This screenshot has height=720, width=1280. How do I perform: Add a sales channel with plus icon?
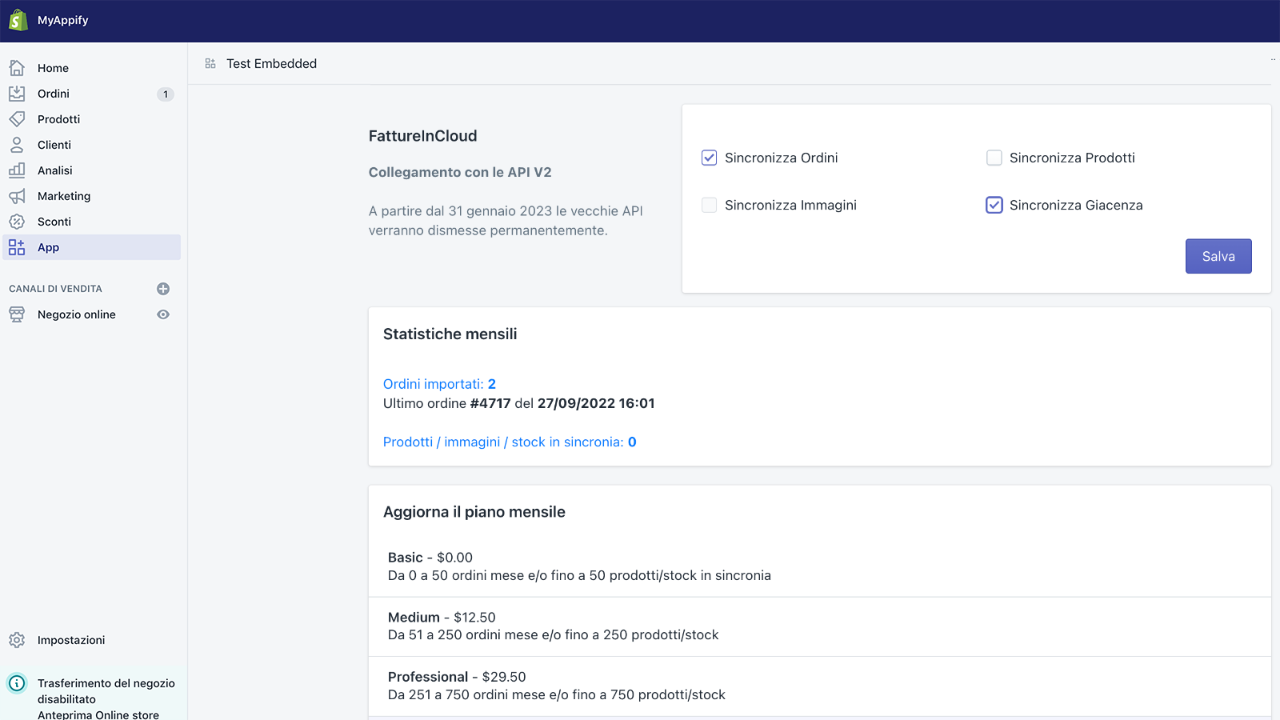(163, 289)
